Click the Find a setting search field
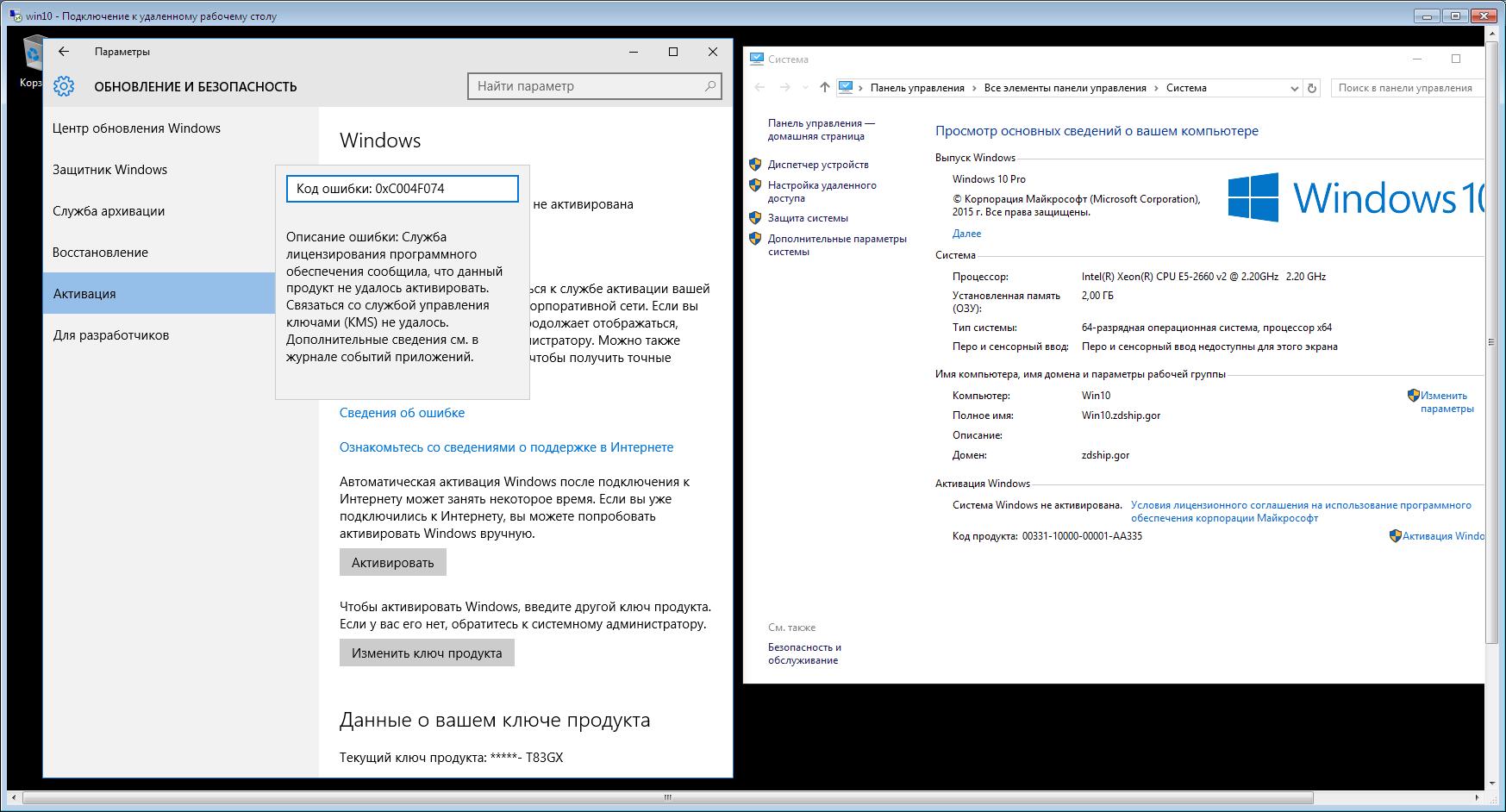 [x=595, y=86]
